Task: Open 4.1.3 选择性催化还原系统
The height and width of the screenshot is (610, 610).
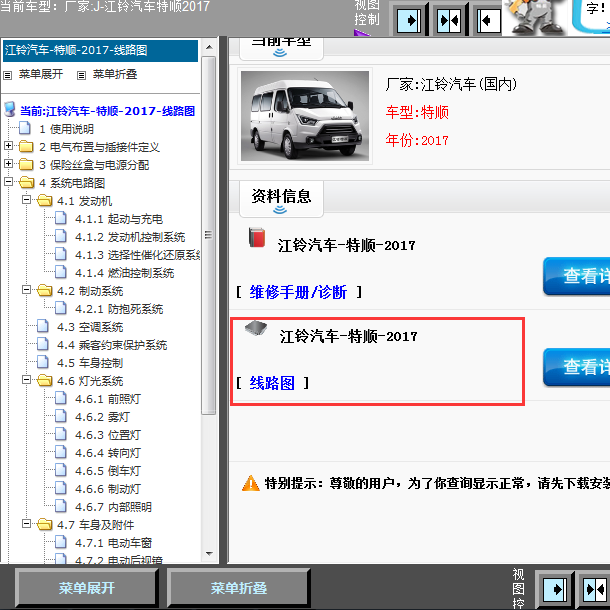Action: [x=138, y=254]
